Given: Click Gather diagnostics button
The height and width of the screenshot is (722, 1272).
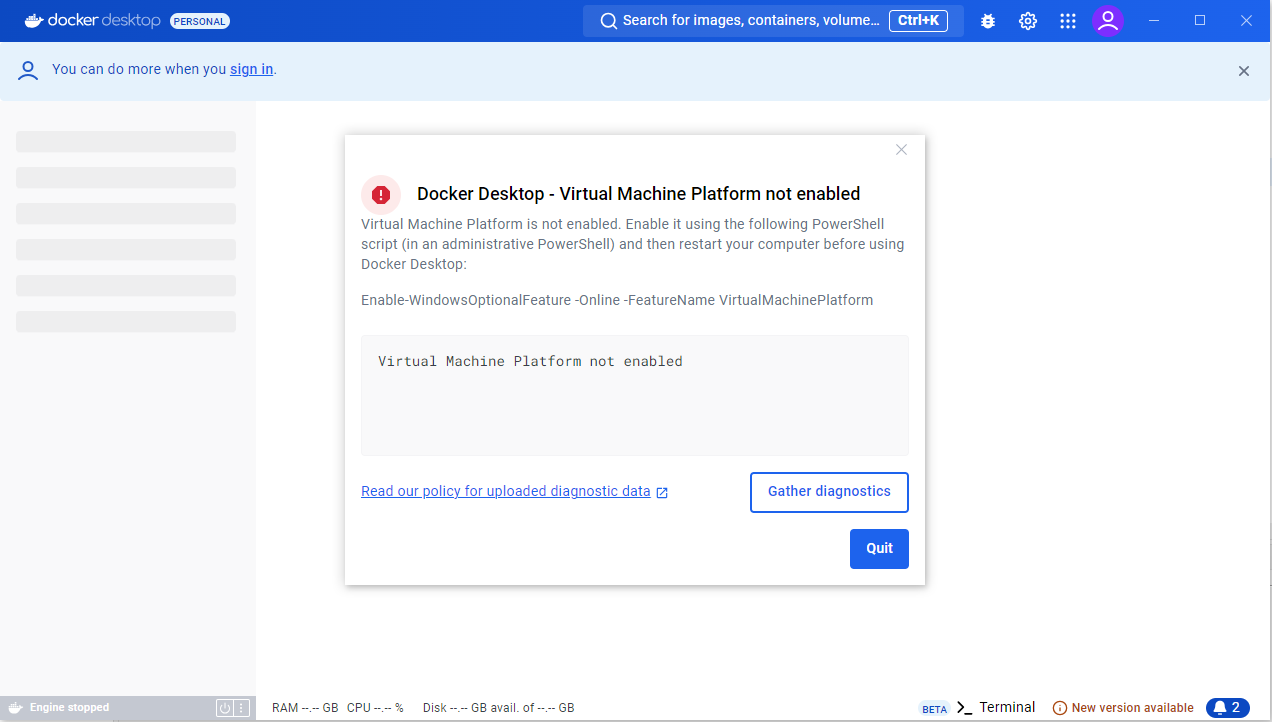Looking at the screenshot, I should [x=829, y=492].
